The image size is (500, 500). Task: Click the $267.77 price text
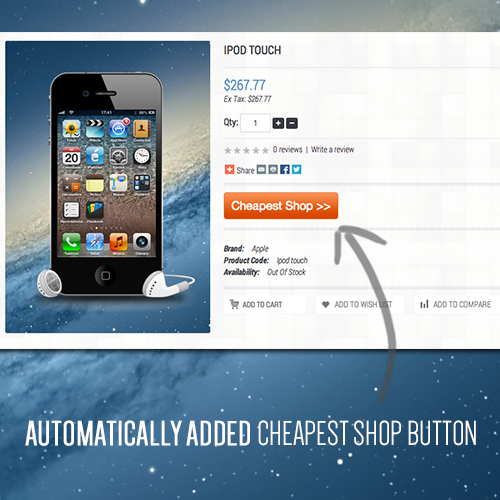coord(244,85)
